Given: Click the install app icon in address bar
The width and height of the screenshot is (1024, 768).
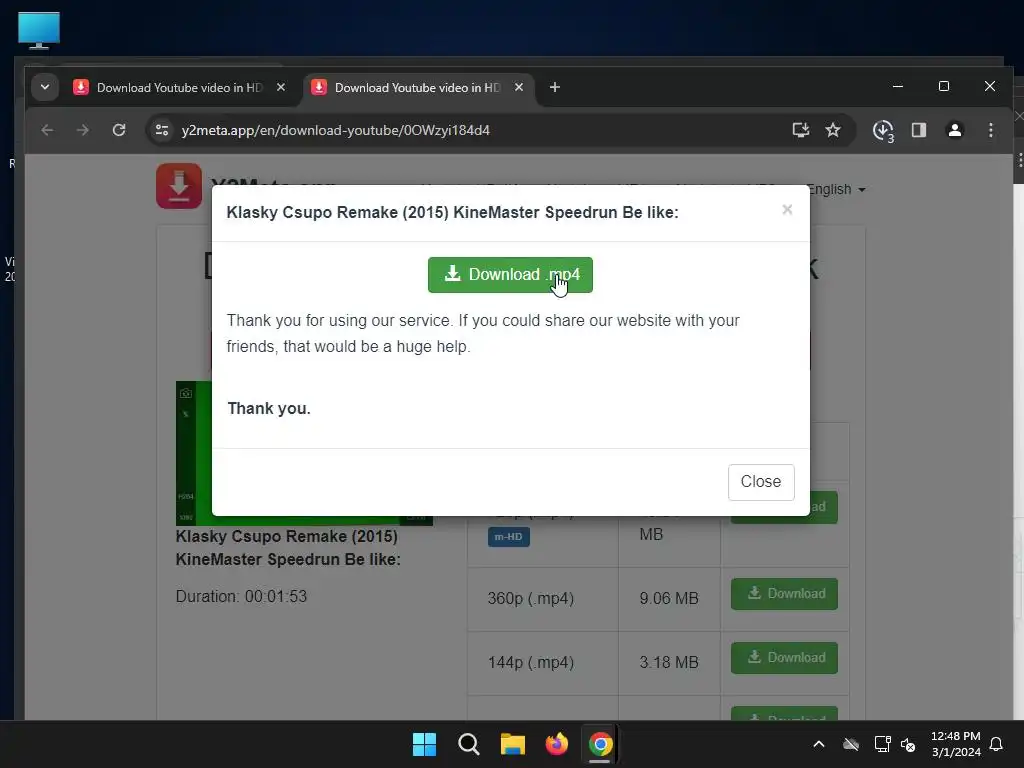Looking at the screenshot, I should 801,130.
